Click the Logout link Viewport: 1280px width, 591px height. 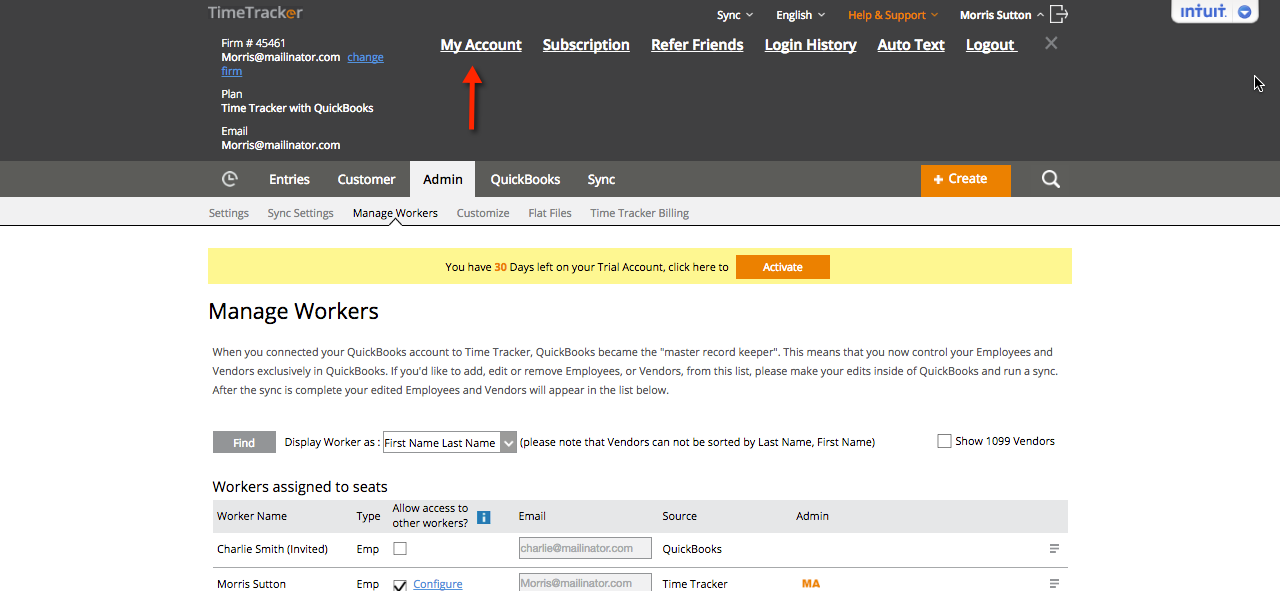[x=990, y=45]
